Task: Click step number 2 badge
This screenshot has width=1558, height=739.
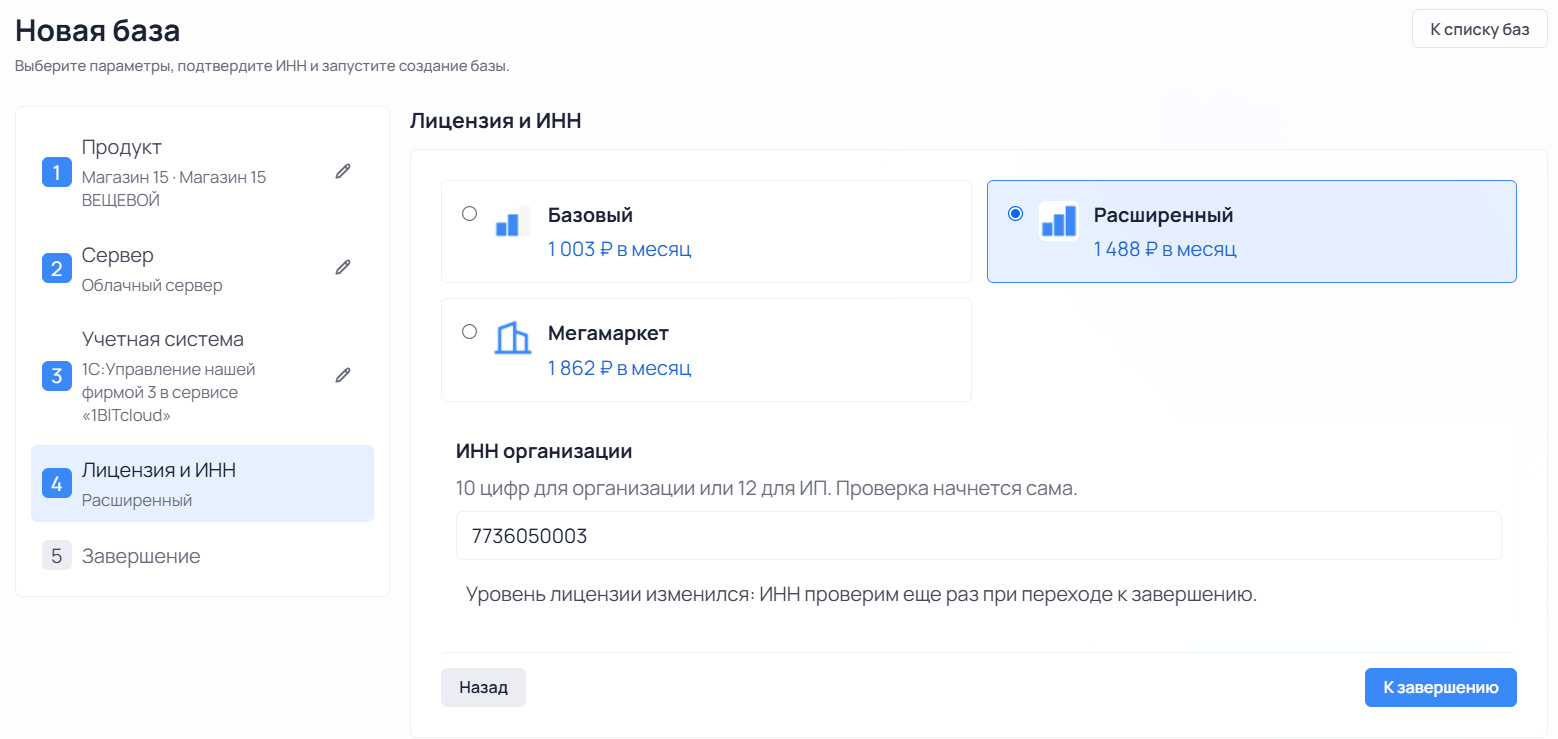Action: (x=57, y=268)
